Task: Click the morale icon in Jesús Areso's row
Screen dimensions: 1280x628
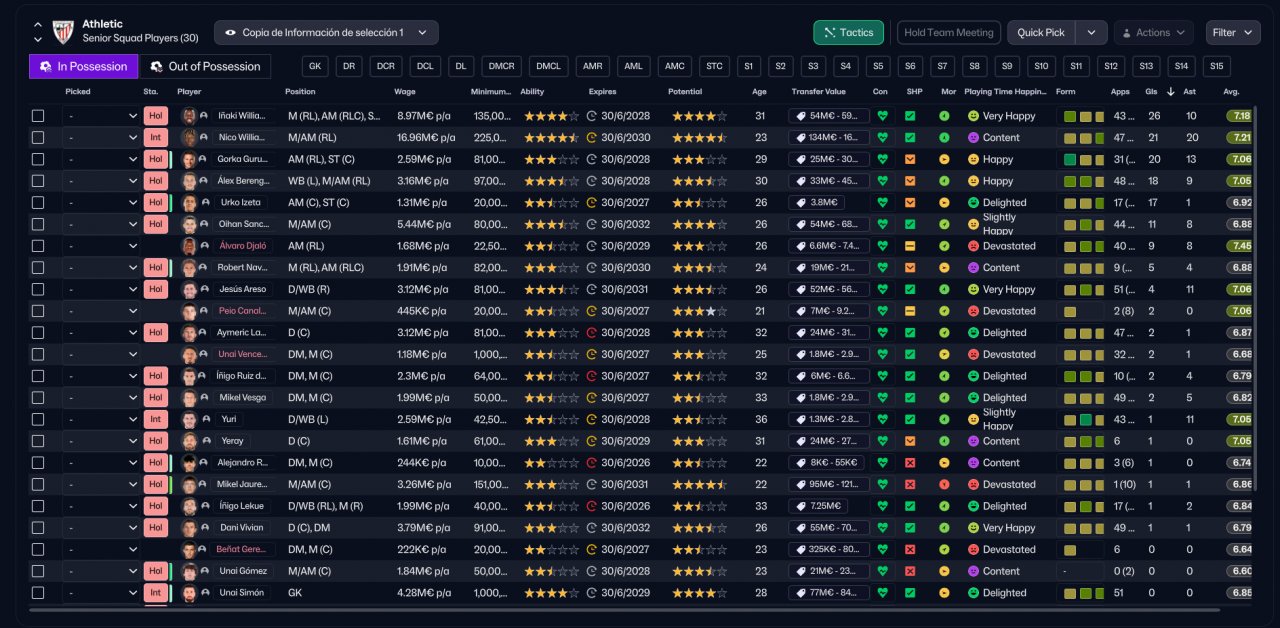Action: coord(944,290)
